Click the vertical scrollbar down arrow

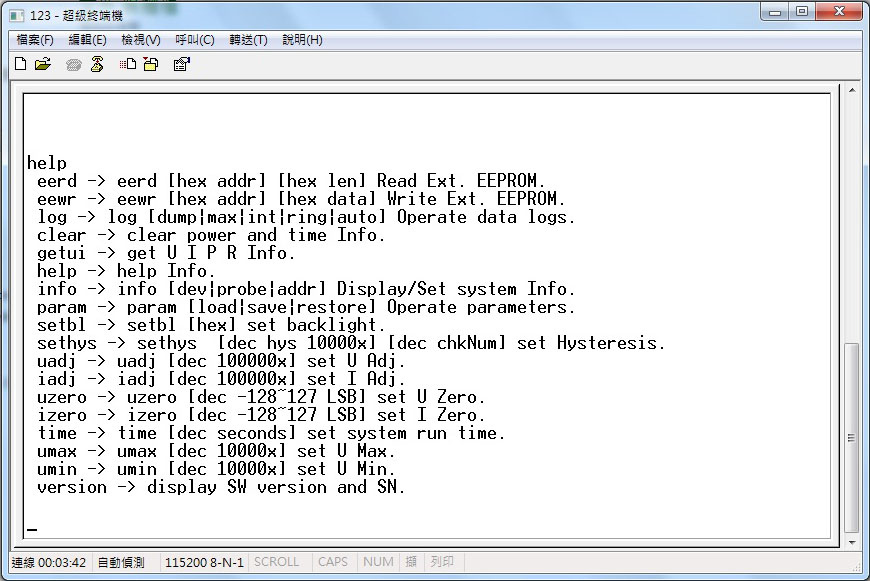coord(851,543)
